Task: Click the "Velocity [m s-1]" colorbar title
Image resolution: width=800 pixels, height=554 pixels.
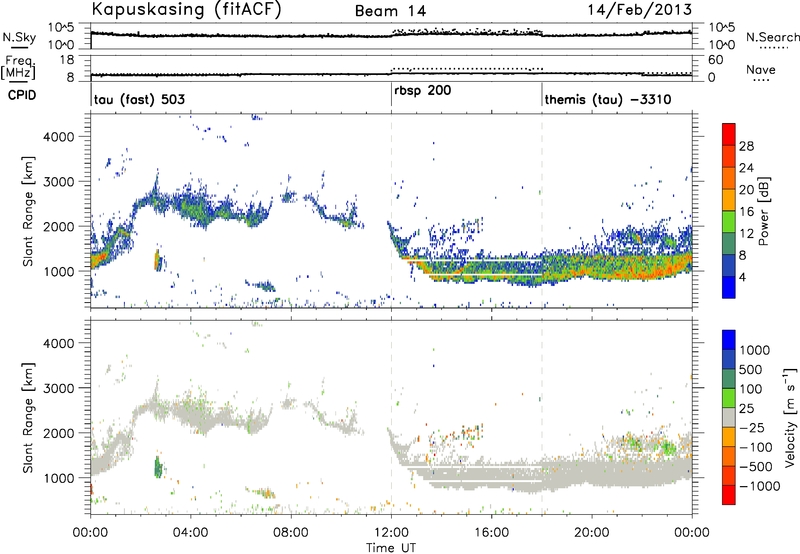Action: (x=790, y=417)
